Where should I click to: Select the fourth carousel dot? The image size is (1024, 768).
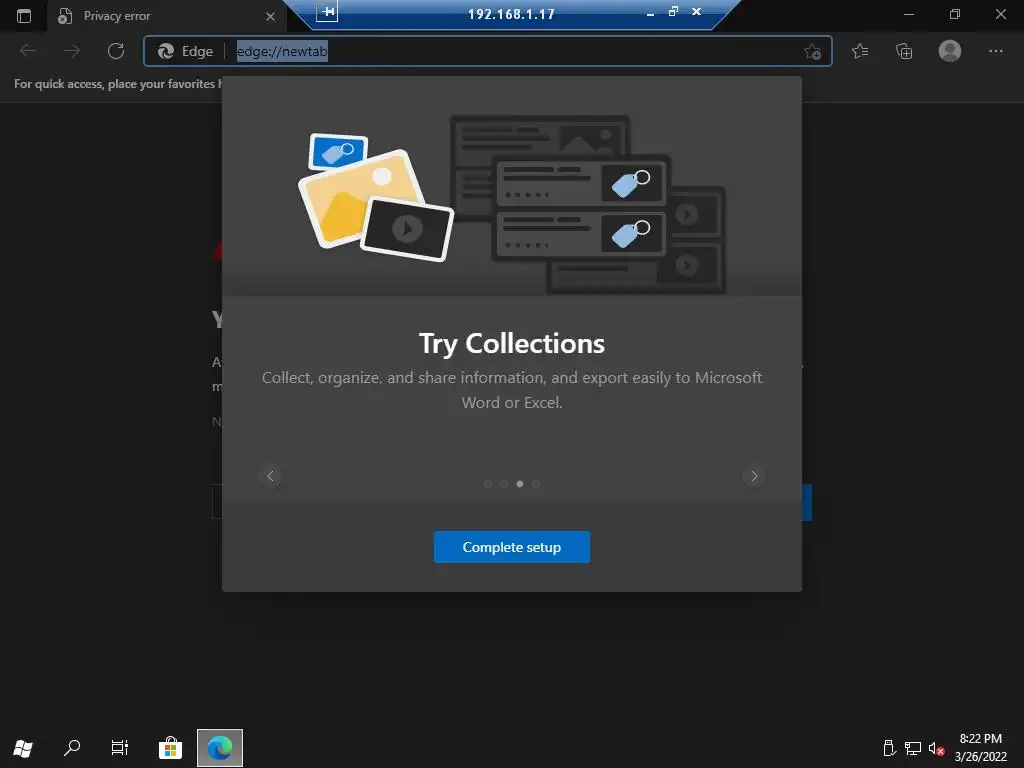tap(536, 484)
